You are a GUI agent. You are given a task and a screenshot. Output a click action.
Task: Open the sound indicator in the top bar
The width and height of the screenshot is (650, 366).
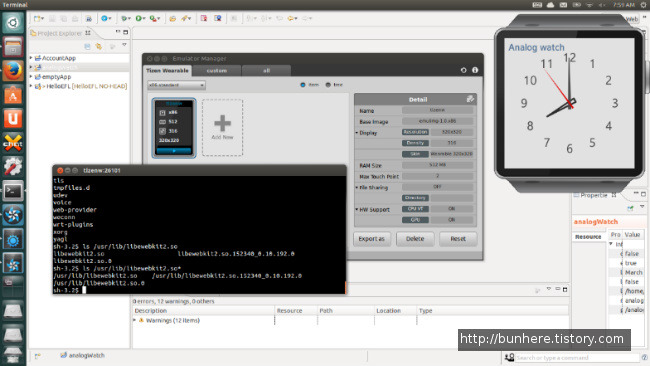pyautogui.click(x=601, y=5)
